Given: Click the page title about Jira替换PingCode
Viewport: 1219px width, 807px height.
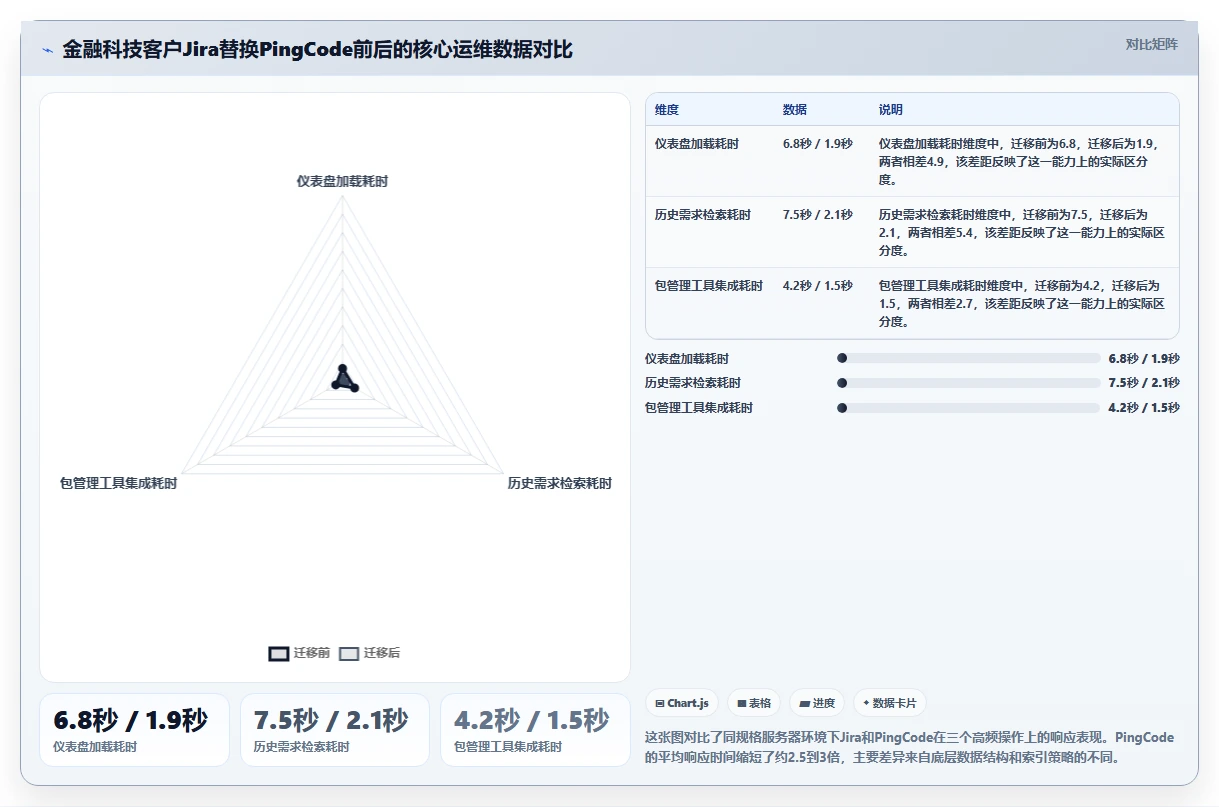Looking at the screenshot, I should point(318,50).
